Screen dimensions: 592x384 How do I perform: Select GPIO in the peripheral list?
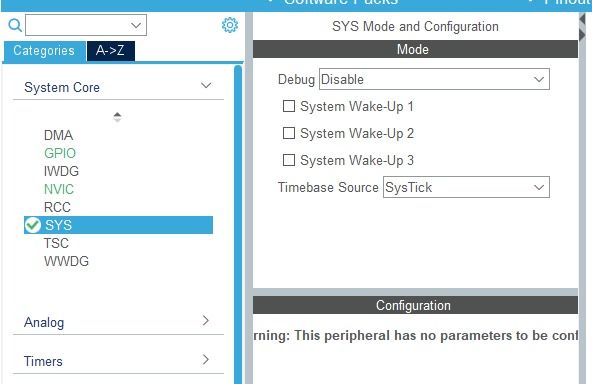(60, 153)
